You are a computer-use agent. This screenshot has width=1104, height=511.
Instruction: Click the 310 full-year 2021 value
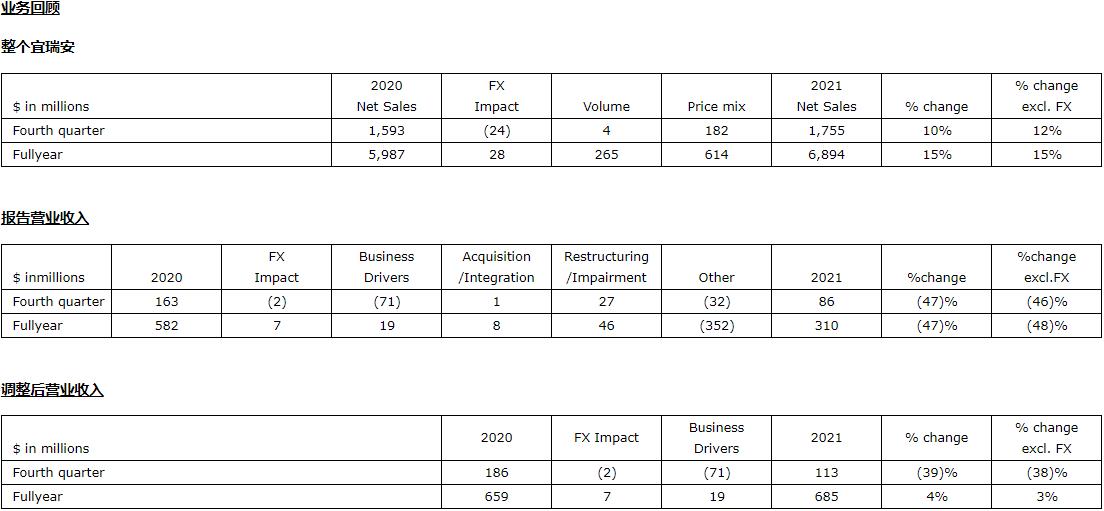[x=826, y=326]
